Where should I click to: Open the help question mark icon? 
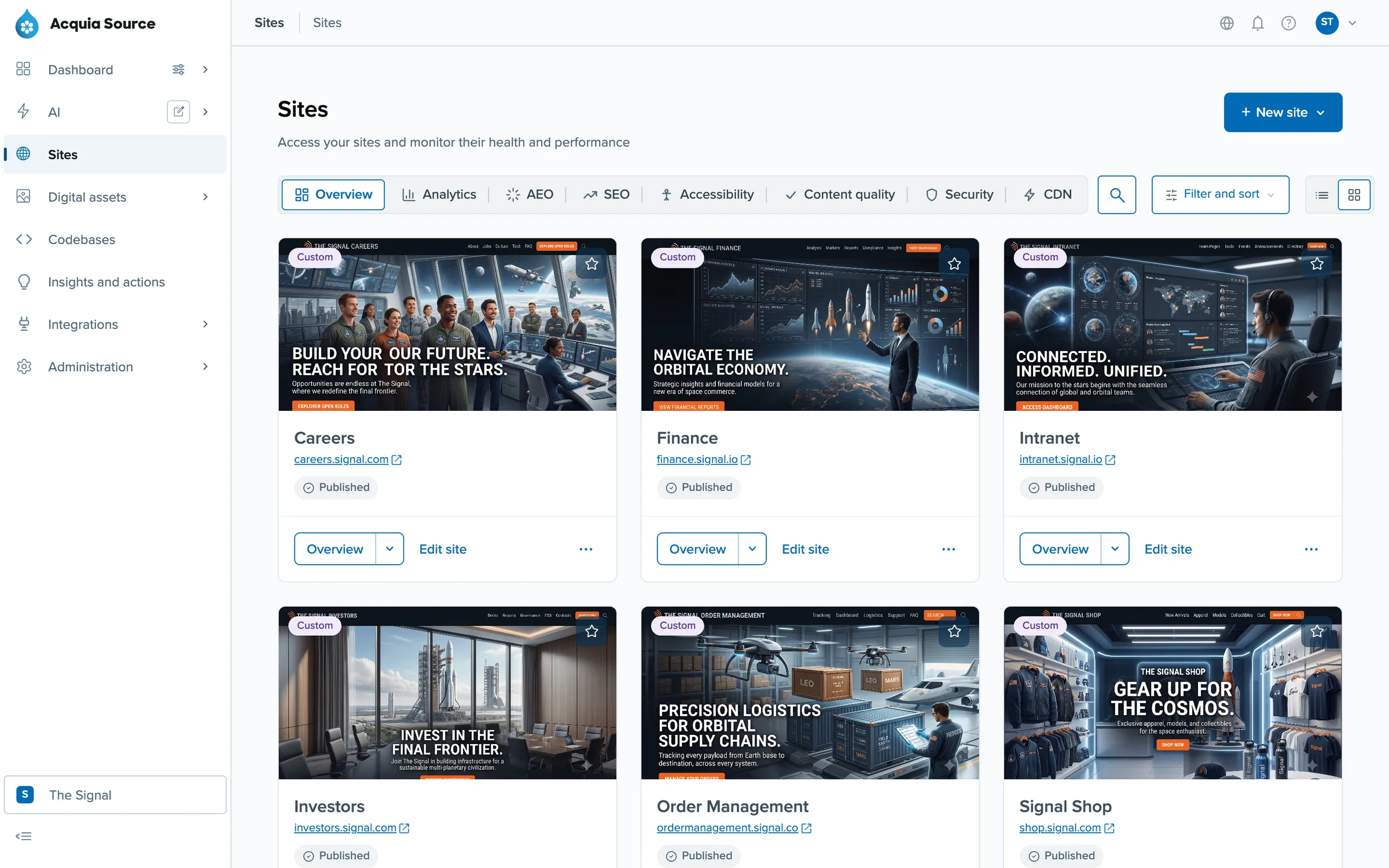(x=1288, y=23)
